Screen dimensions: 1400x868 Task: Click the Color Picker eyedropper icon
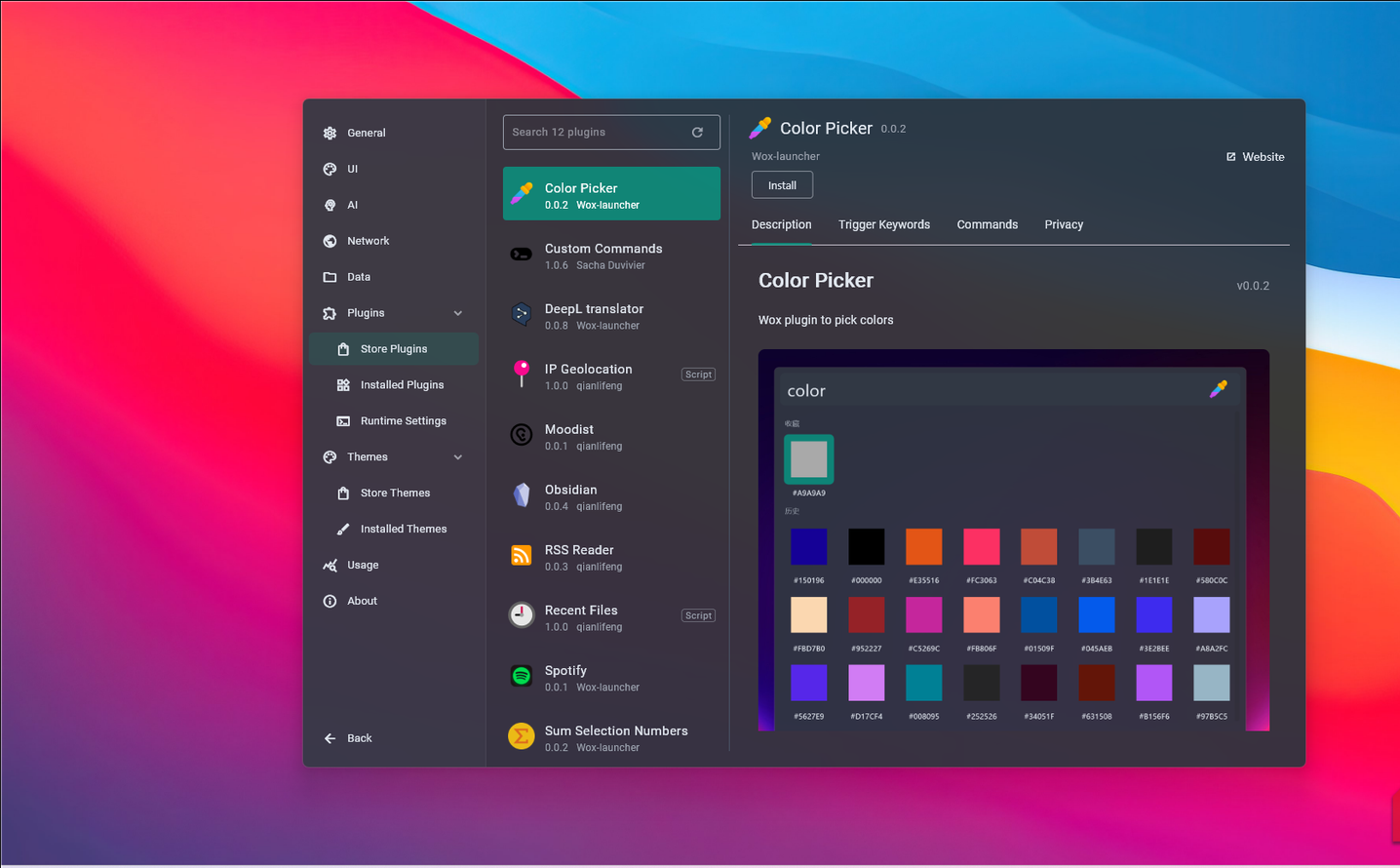point(521,193)
